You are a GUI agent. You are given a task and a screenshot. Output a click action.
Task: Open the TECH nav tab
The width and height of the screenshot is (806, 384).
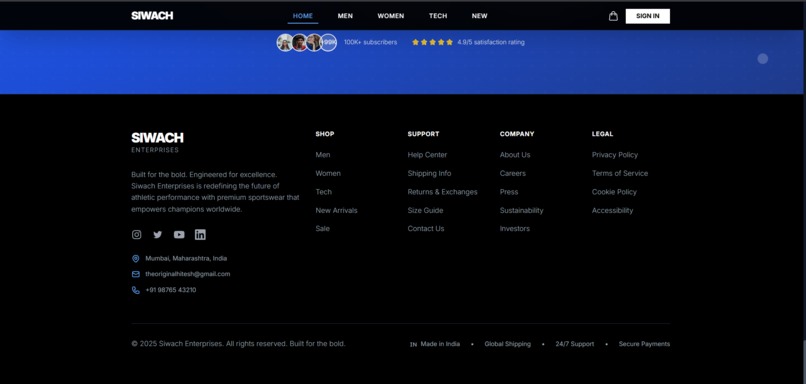pos(438,16)
